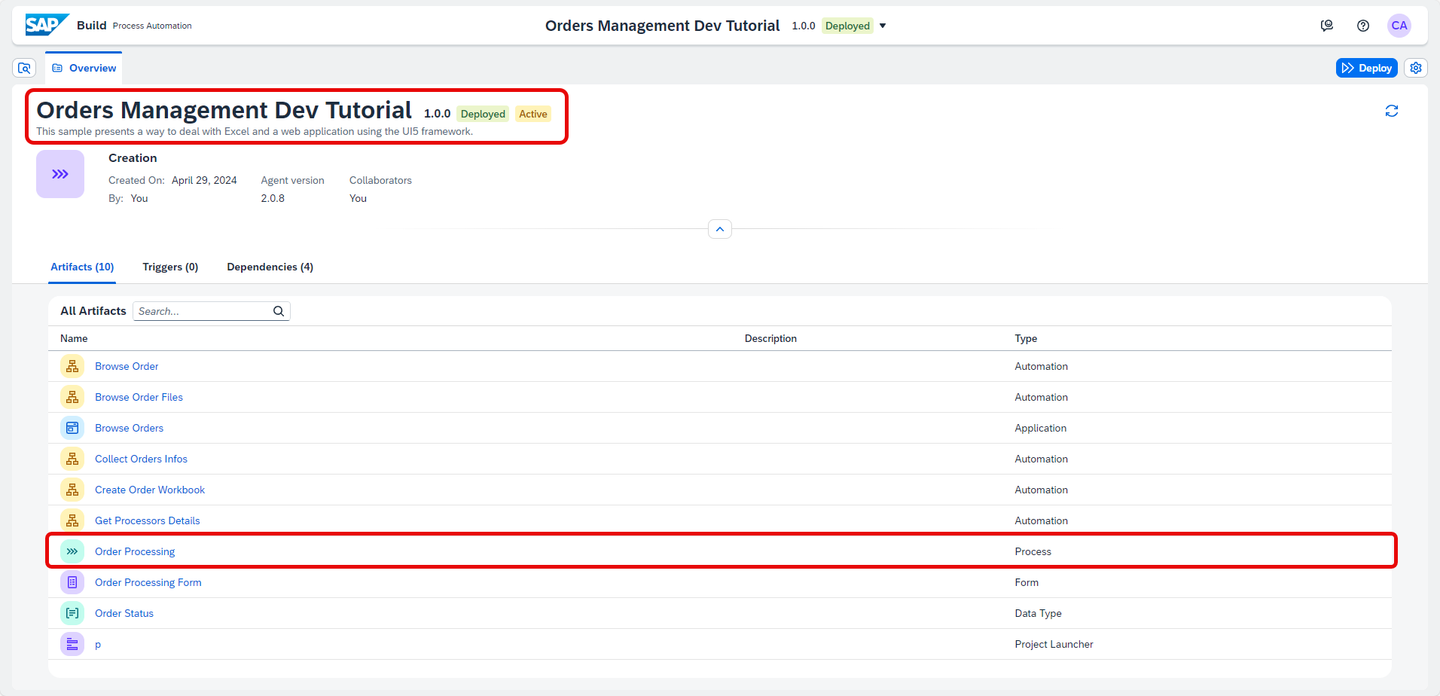Viewport: 1440px width, 696px height.
Task: Click the Agent version 2.0.8 value
Action: coord(273,199)
